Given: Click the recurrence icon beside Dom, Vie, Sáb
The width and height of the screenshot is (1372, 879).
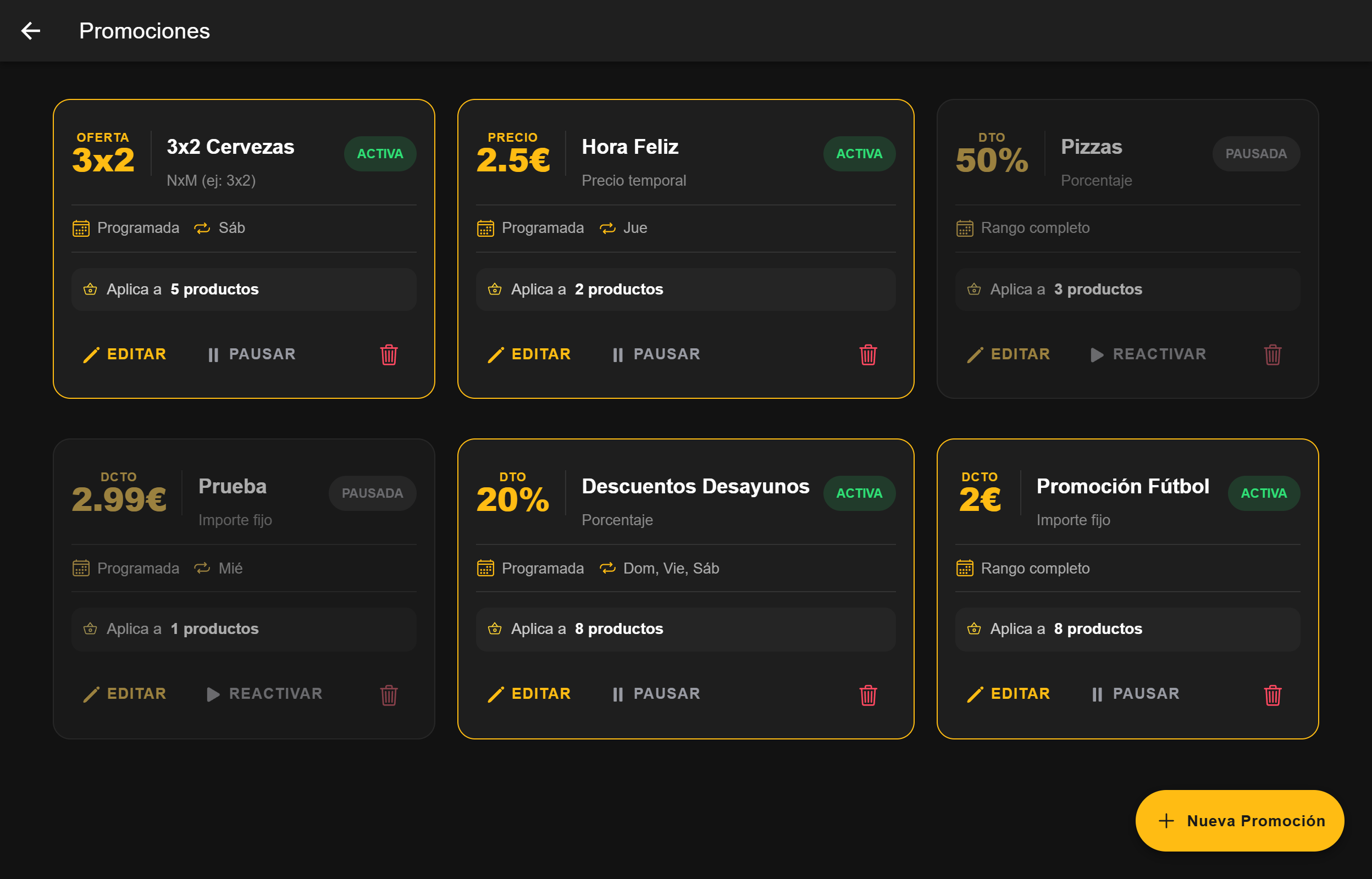Looking at the screenshot, I should coord(607,568).
